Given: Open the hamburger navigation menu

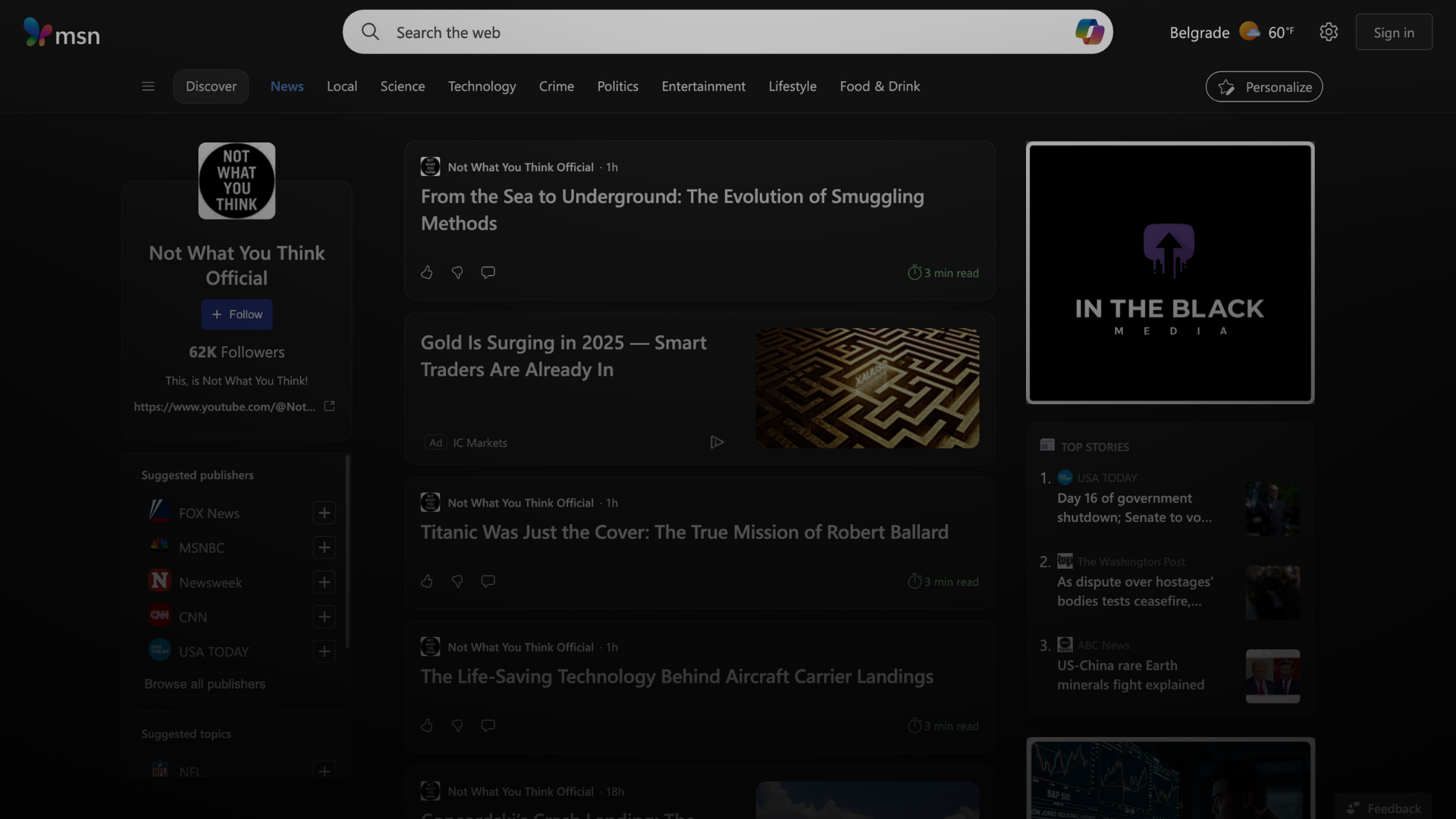Looking at the screenshot, I should coord(148,86).
